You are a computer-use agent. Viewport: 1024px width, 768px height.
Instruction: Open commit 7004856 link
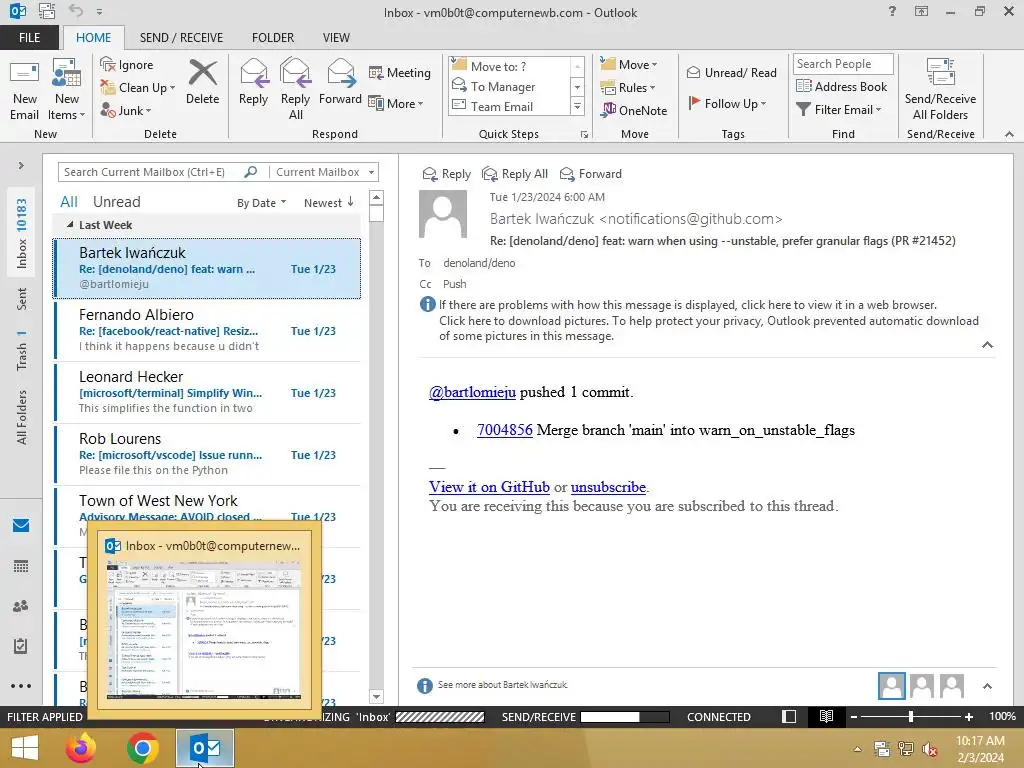coord(505,430)
